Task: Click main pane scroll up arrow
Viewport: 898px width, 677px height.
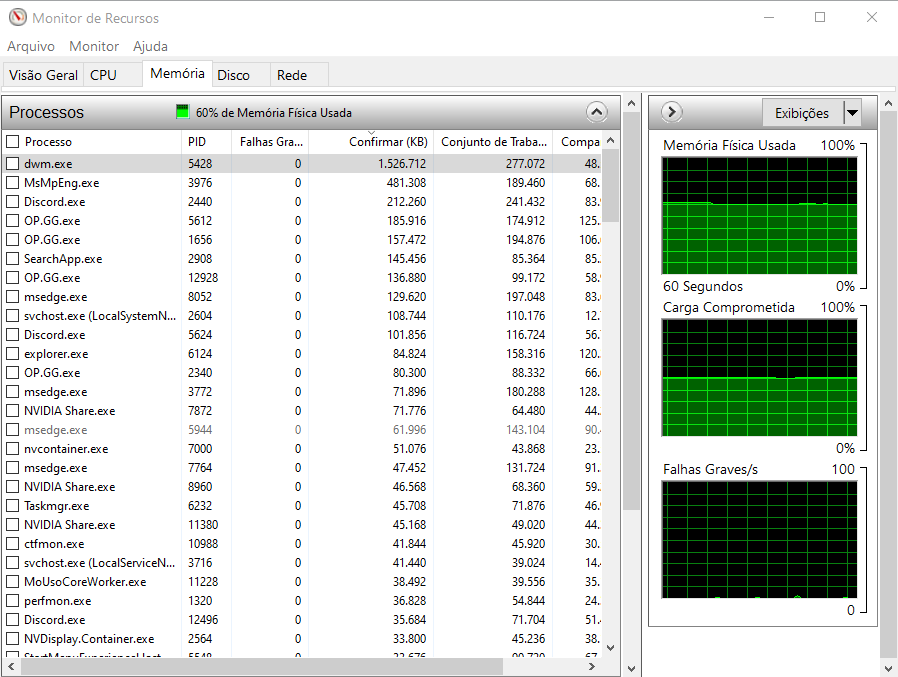Action: (x=631, y=104)
